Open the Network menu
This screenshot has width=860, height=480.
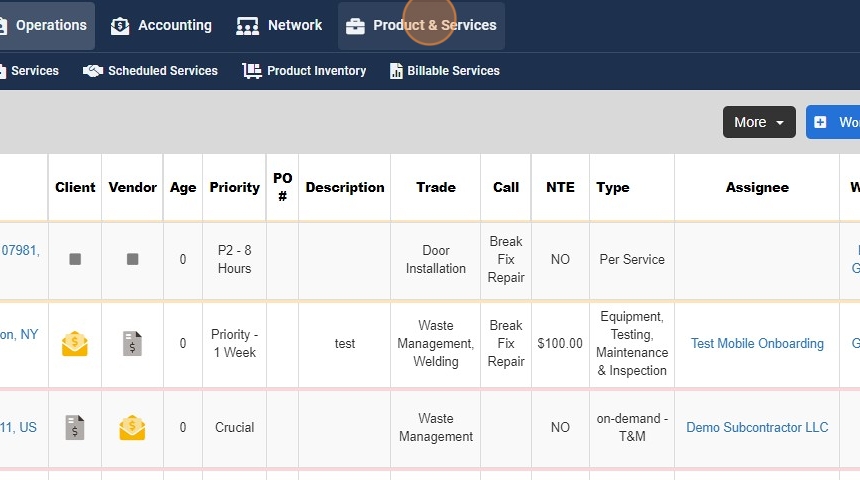tap(279, 26)
